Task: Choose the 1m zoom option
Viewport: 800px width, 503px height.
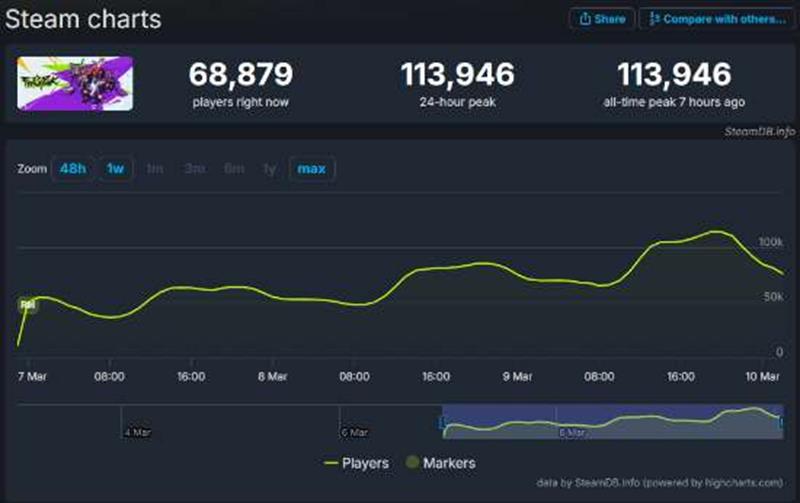Action: pyautogui.click(x=155, y=168)
